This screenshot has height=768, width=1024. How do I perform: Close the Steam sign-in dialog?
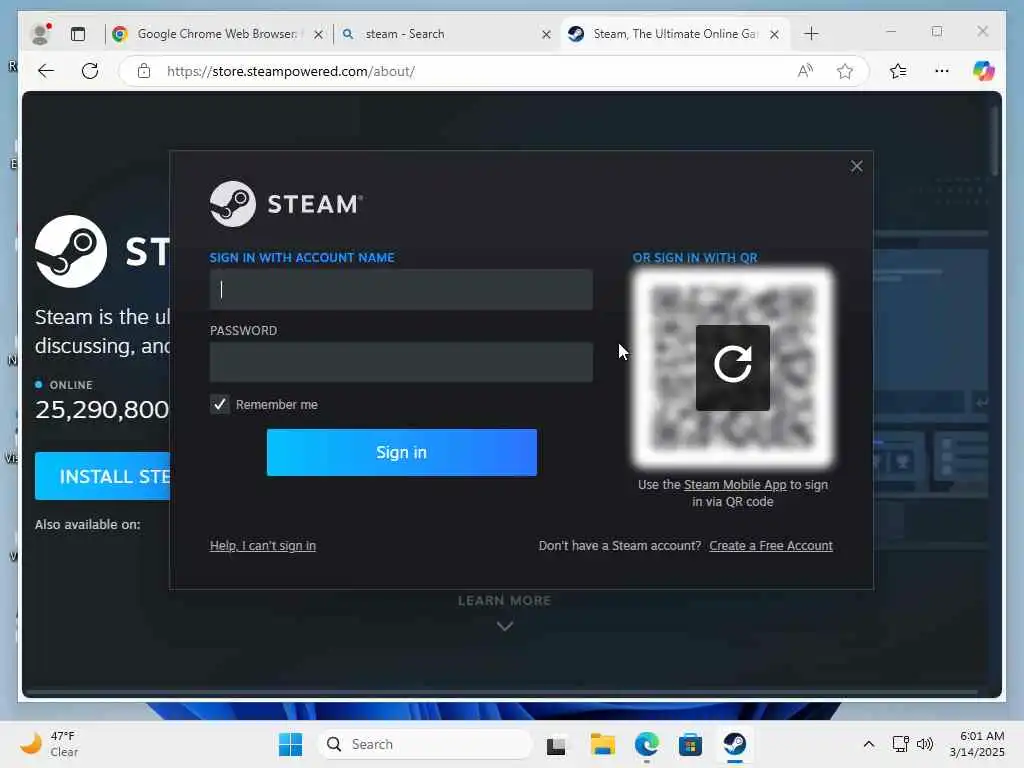coord(856,167)
